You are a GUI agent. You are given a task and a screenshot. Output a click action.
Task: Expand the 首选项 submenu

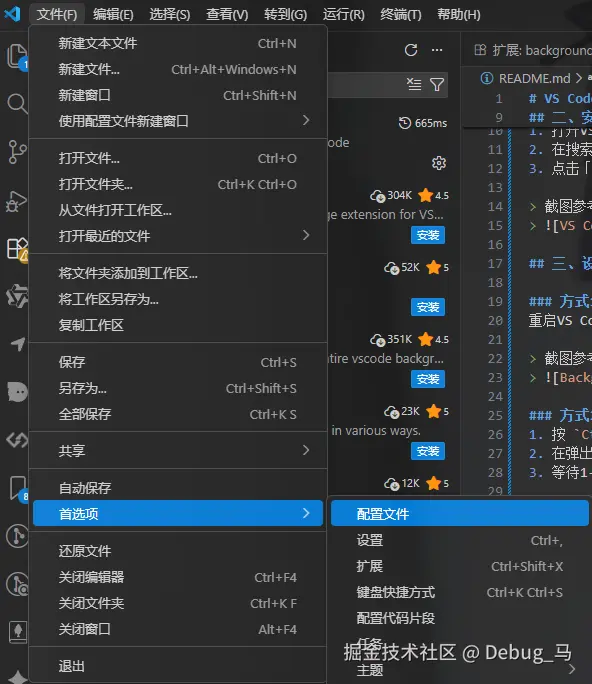(178, 513)
